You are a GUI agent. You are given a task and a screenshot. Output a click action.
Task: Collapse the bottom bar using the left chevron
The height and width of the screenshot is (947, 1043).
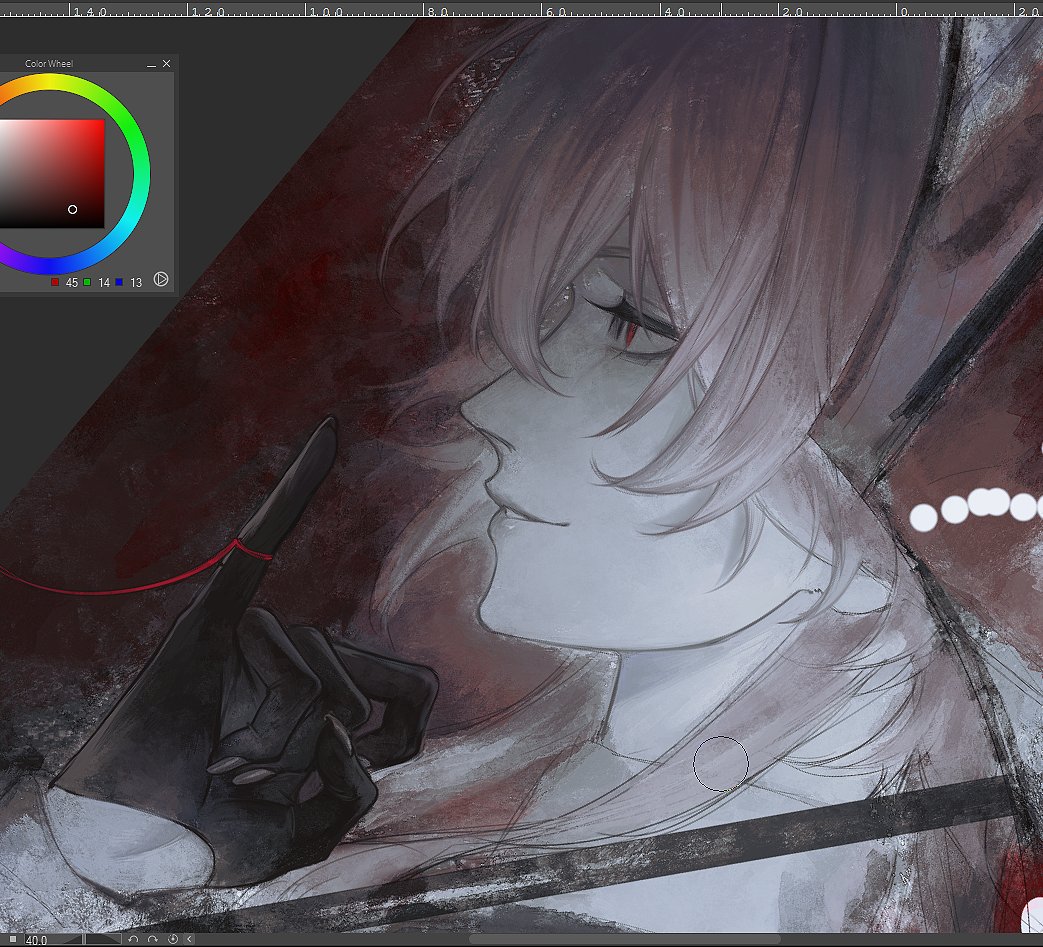(x=190, y=939)
